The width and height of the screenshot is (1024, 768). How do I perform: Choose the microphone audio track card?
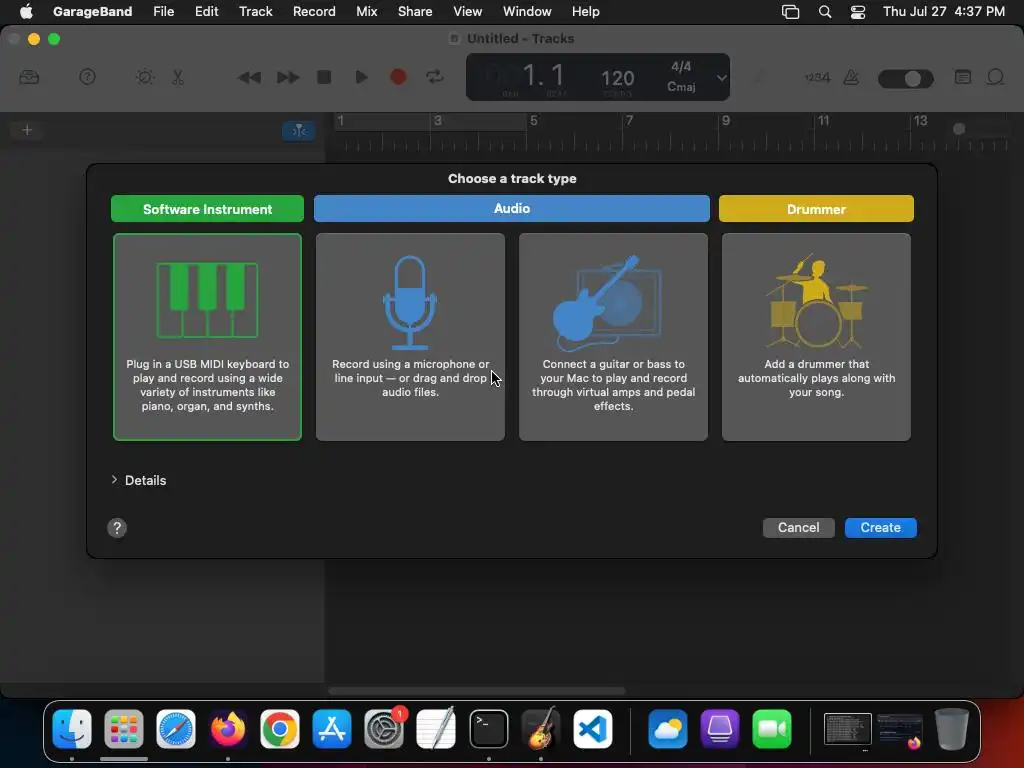(x=410, y=336)
